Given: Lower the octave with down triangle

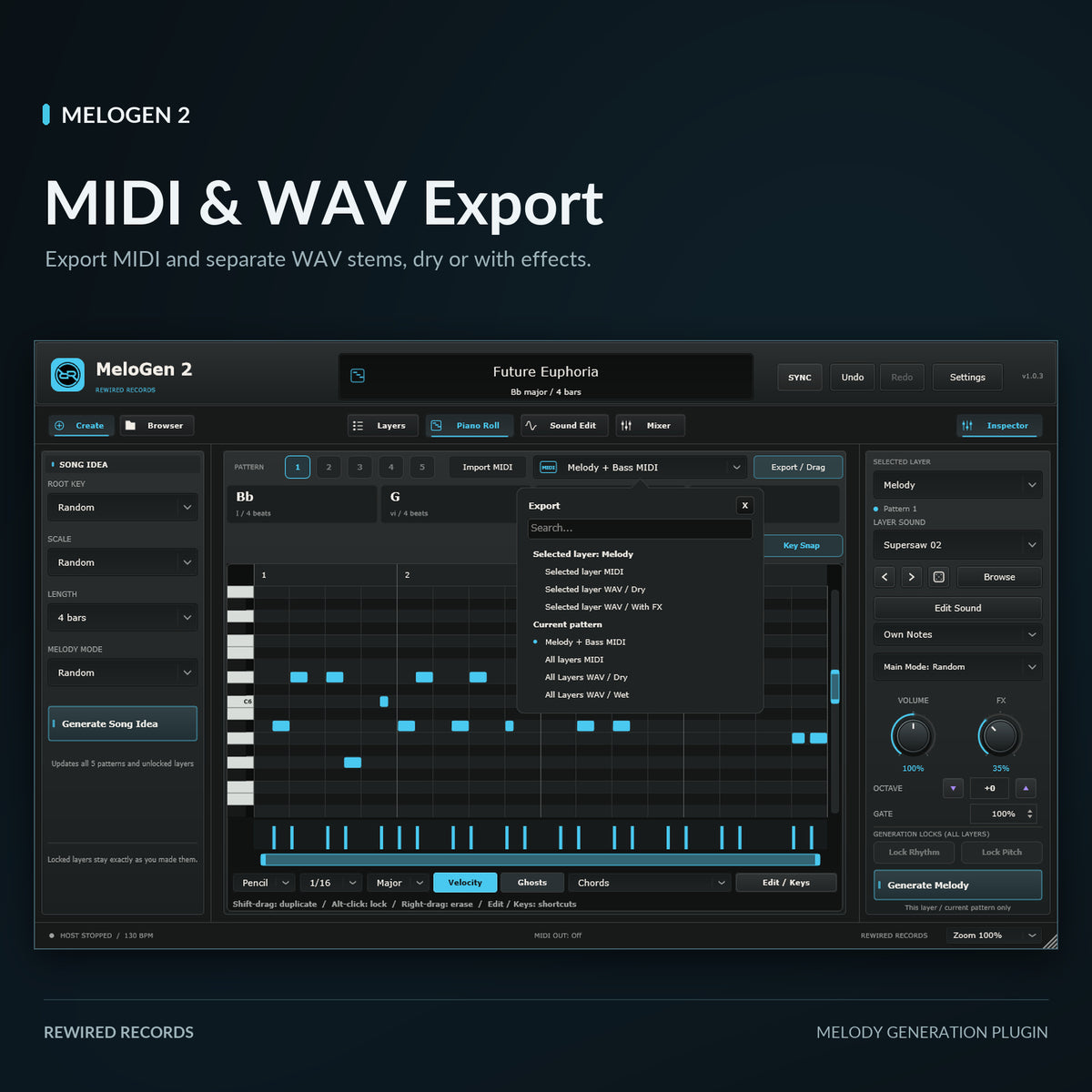Looking at the screenshot, I should coord(953,788).
